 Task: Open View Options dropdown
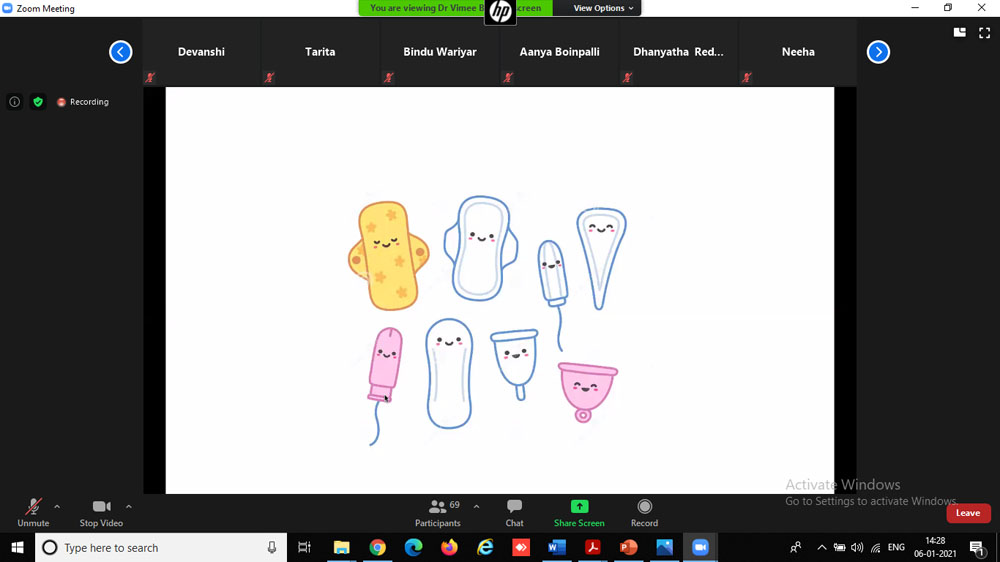[x=603, y=8]
